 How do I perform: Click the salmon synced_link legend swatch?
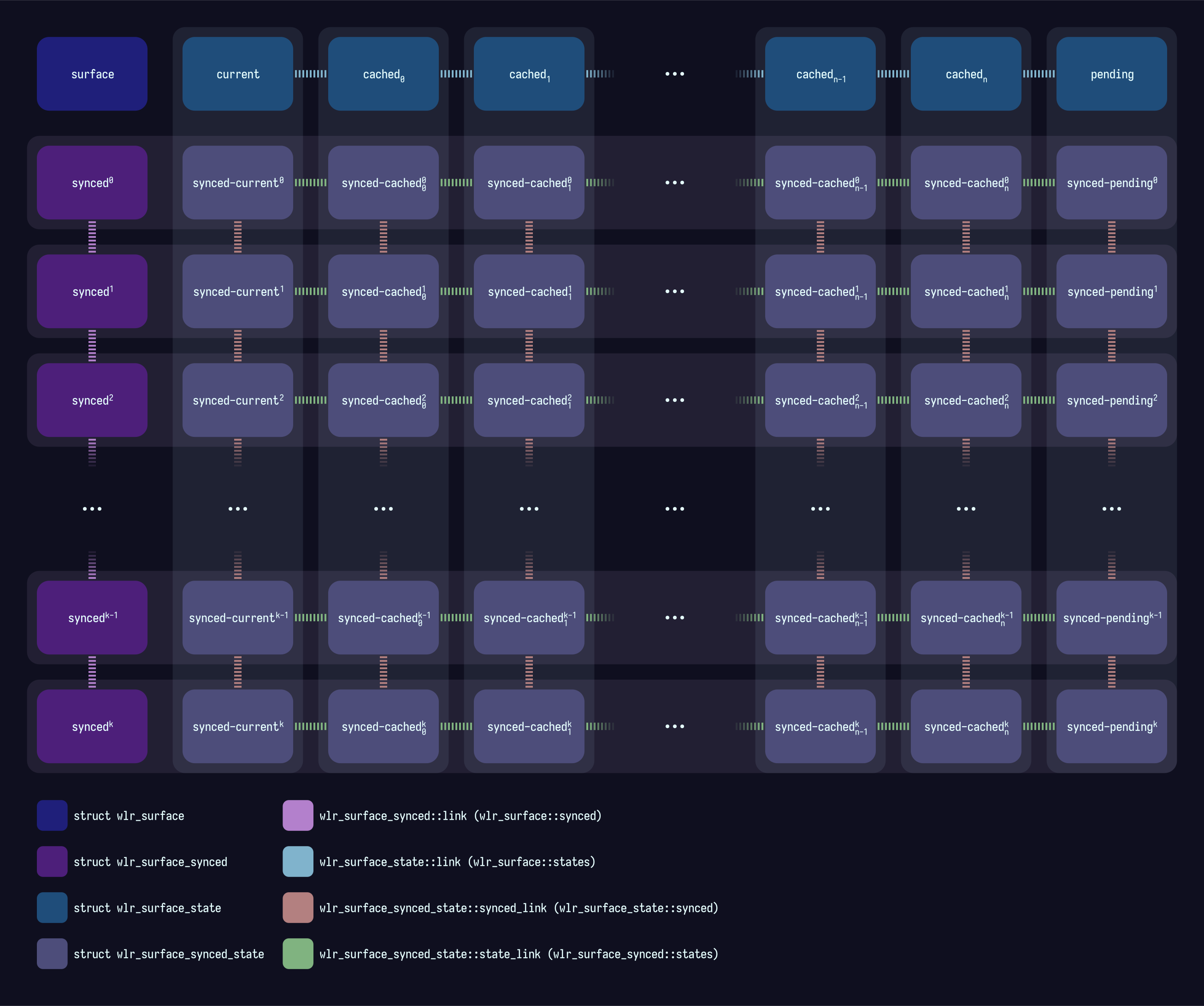[x=298, y=907]
